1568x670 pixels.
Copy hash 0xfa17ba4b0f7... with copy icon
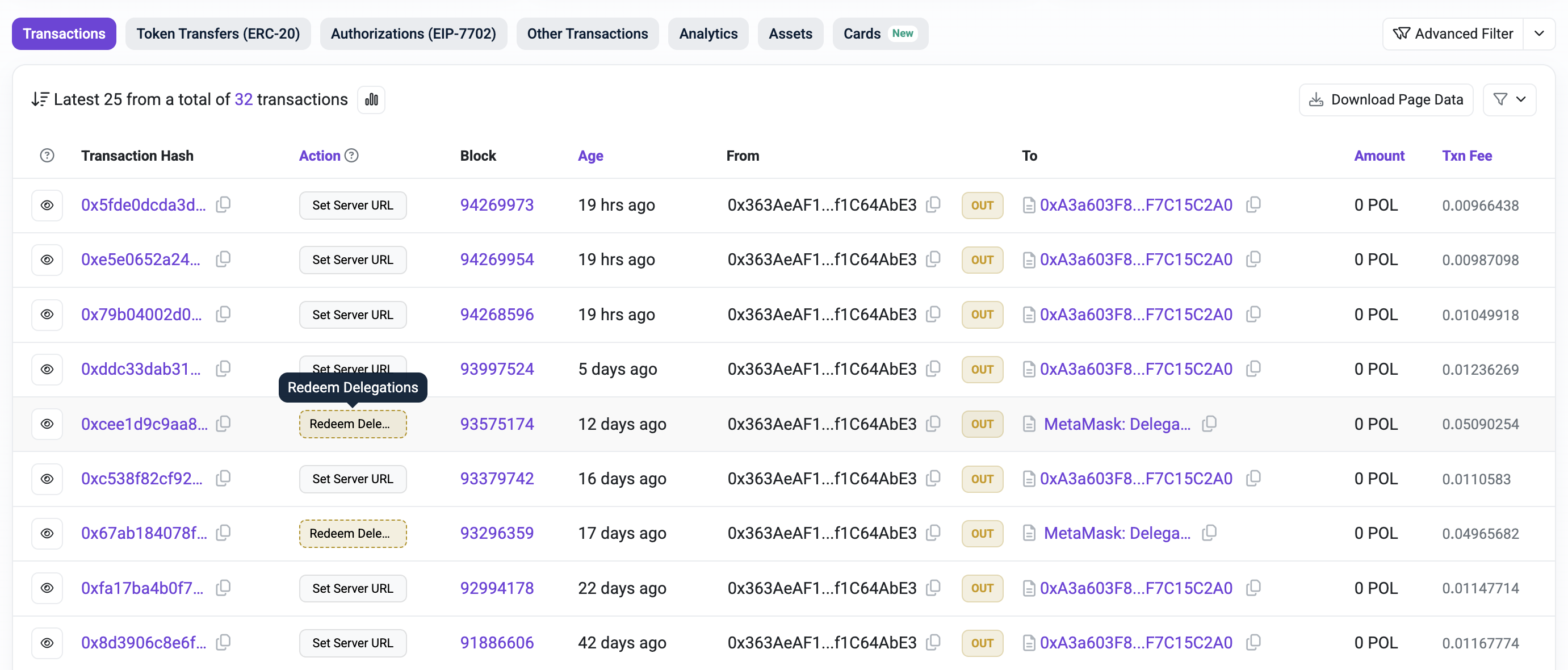point(223,587)
